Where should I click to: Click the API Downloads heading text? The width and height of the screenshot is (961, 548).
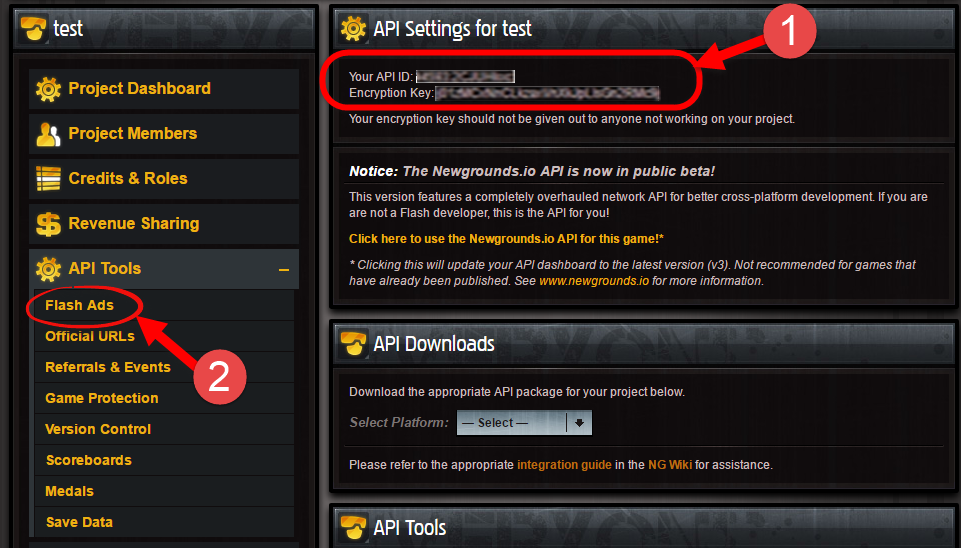(x=434, y=344)
